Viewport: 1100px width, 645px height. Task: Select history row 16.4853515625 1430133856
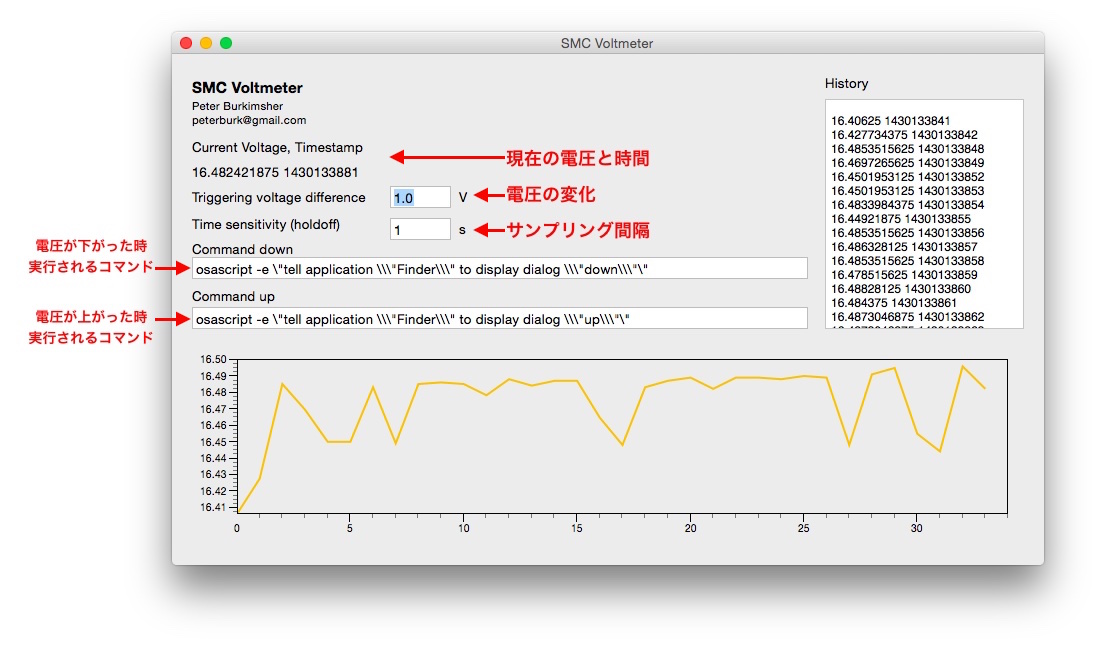(907, 233)
